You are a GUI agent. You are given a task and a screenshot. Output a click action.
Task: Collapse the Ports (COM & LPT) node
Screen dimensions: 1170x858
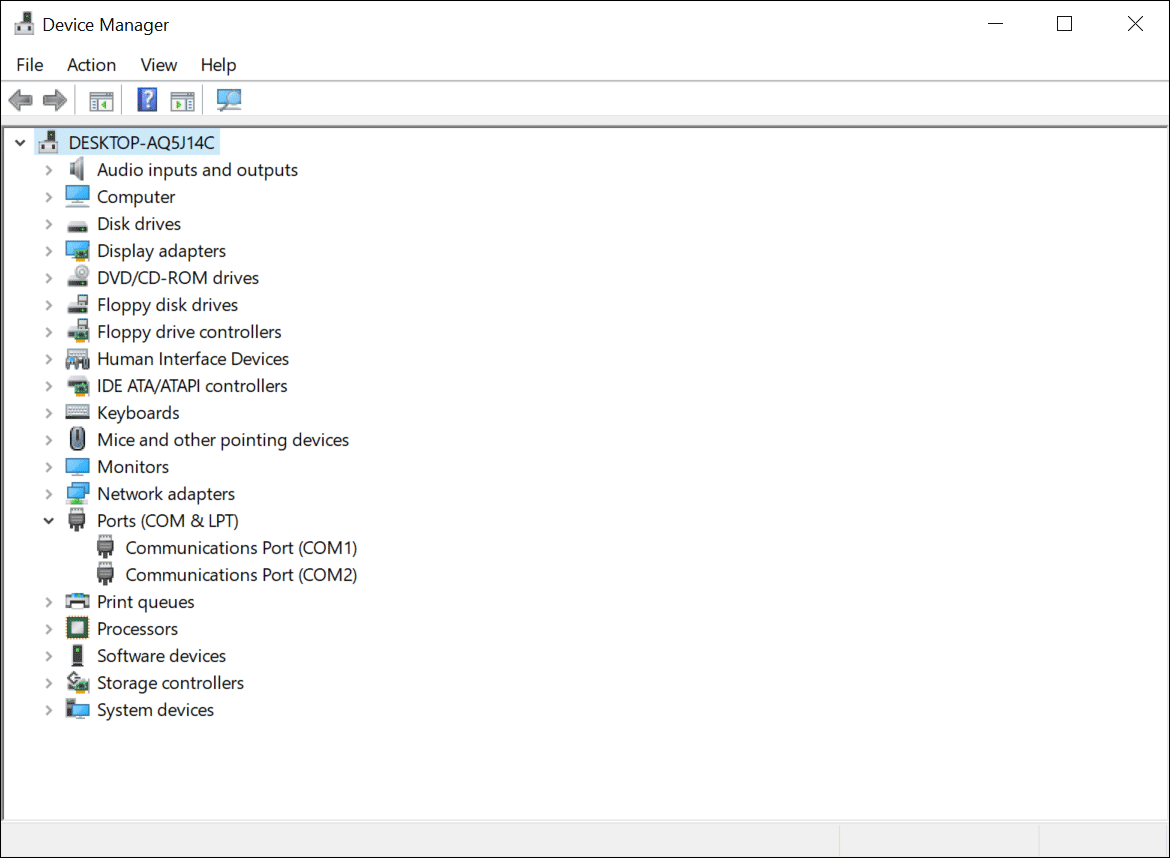(x=48, y=521)
